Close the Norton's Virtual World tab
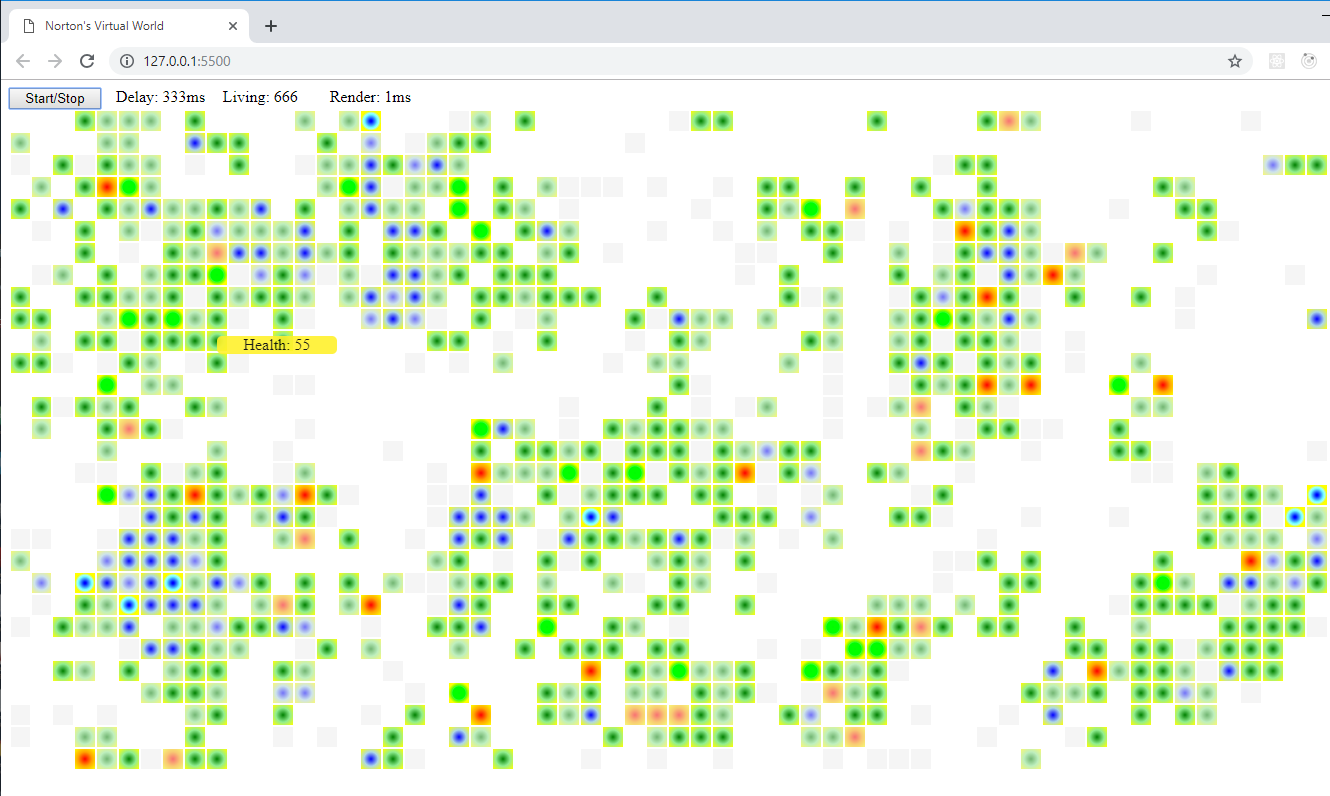1330x796 pixels. click(233, 26)
